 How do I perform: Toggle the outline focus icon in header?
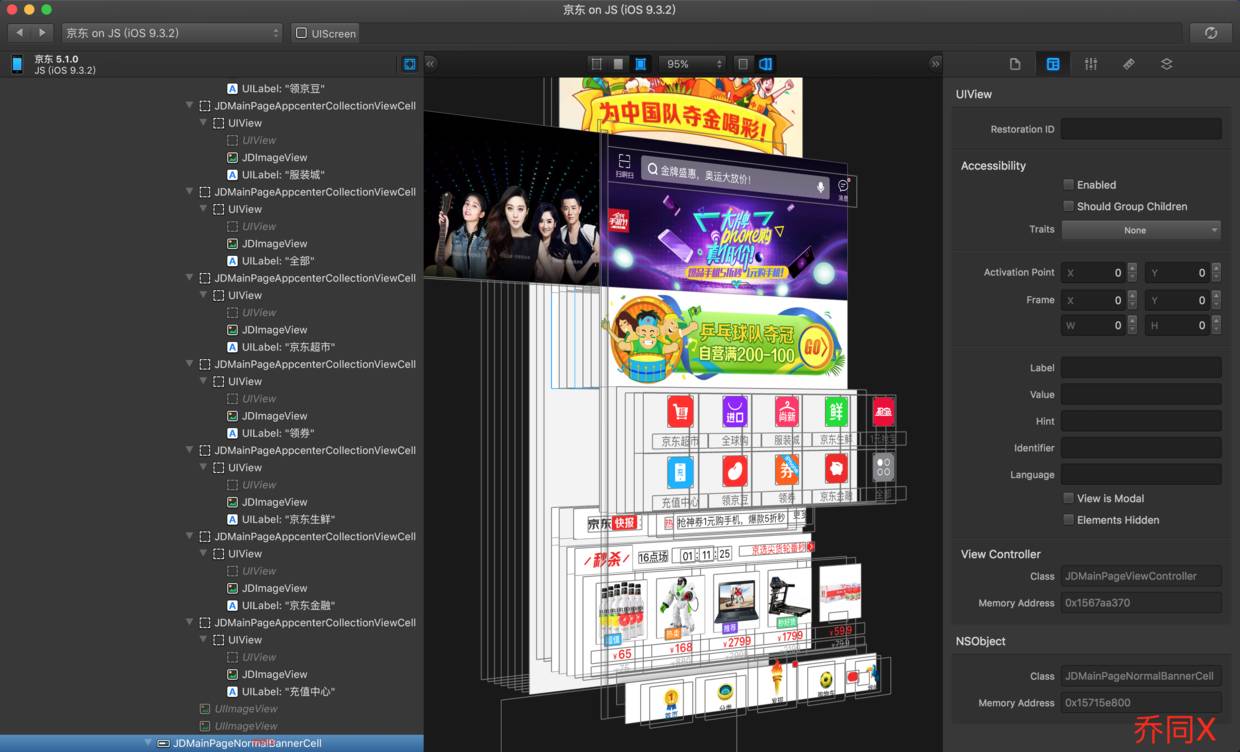[409, 64]
